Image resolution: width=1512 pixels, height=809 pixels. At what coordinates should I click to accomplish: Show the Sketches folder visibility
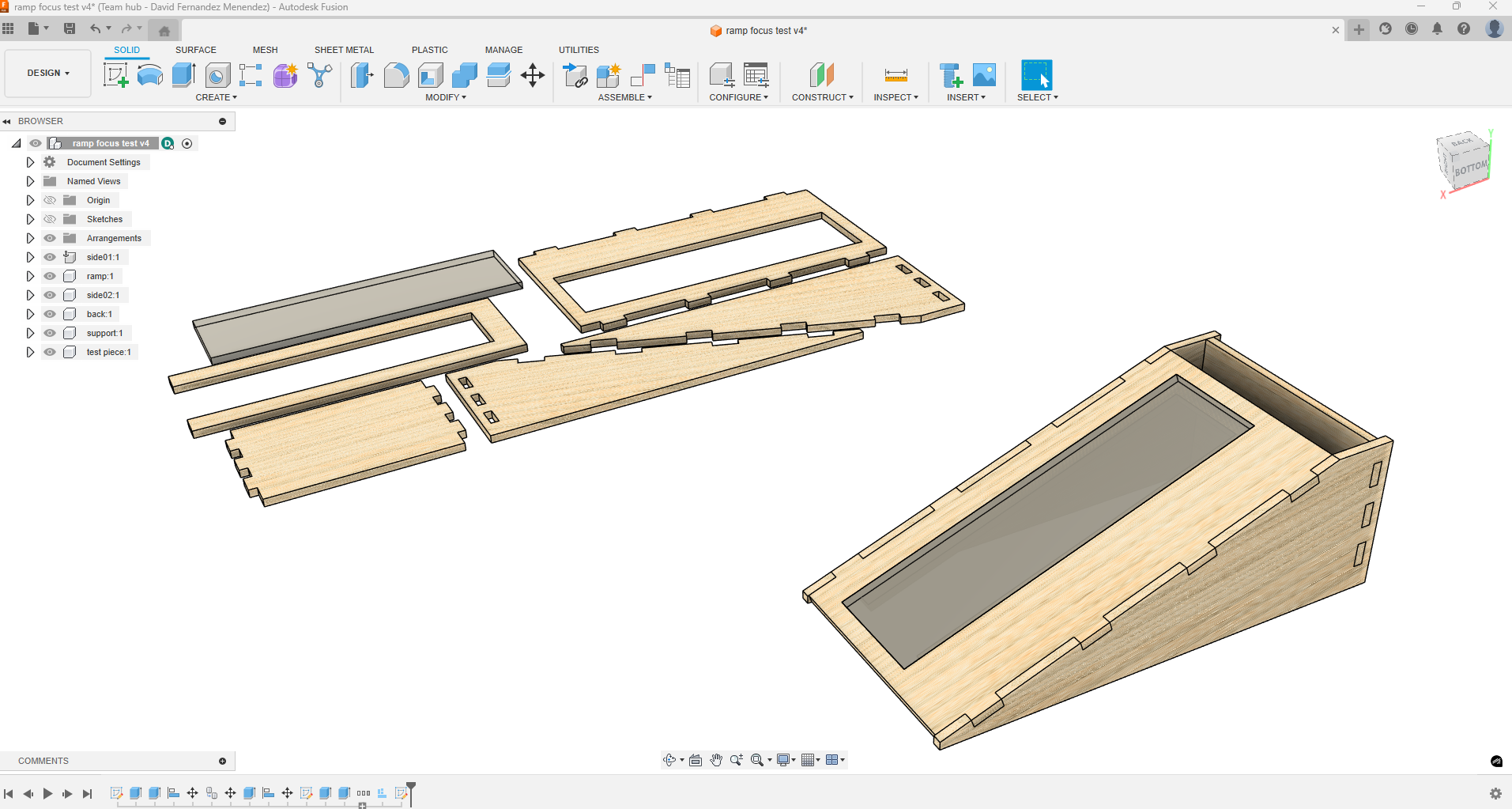pyautogui.click(x=49, y=218)
